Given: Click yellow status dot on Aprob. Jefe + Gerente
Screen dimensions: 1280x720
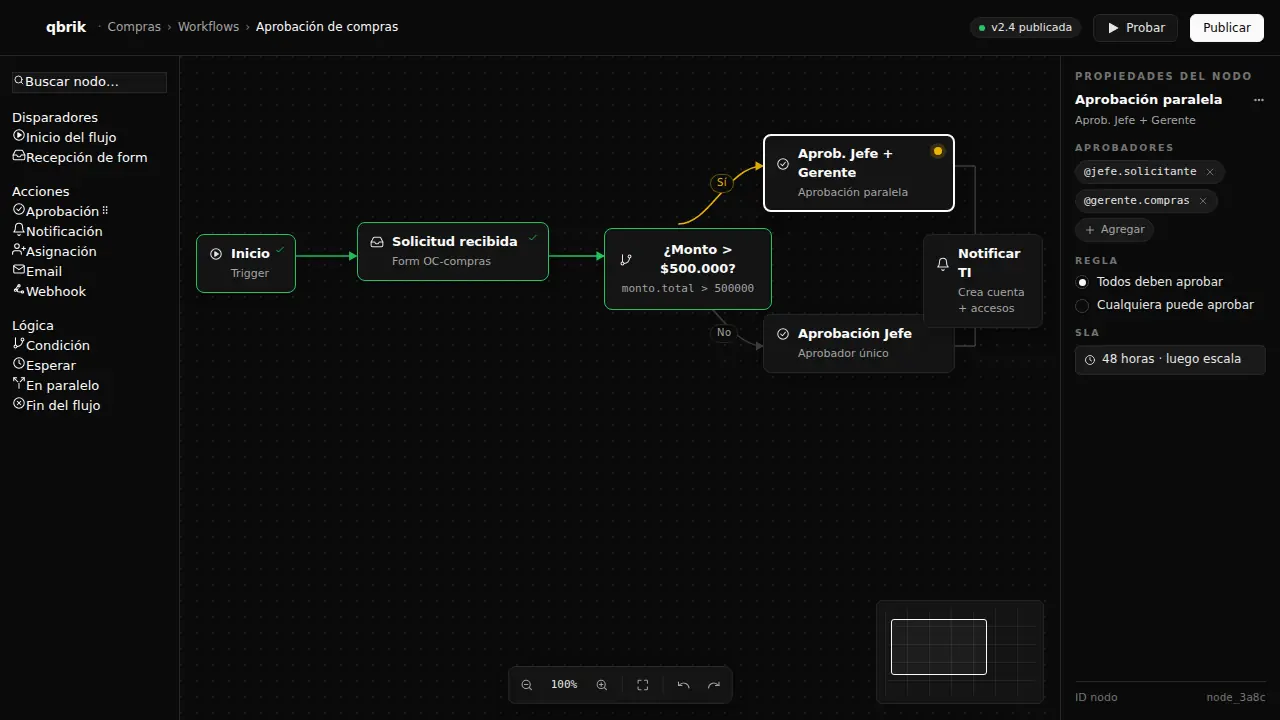Looking at the screenshot, I should click(x=937, y=151).
